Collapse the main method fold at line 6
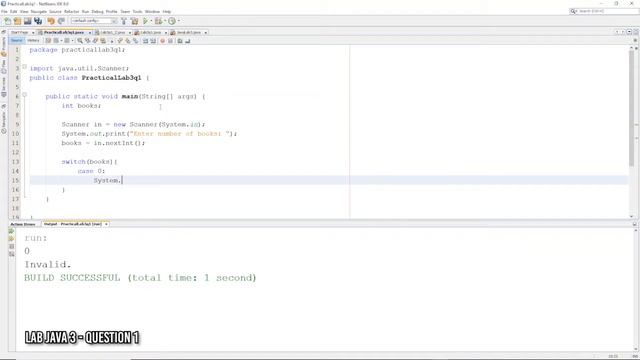640x360 pixels. (24, 95)
